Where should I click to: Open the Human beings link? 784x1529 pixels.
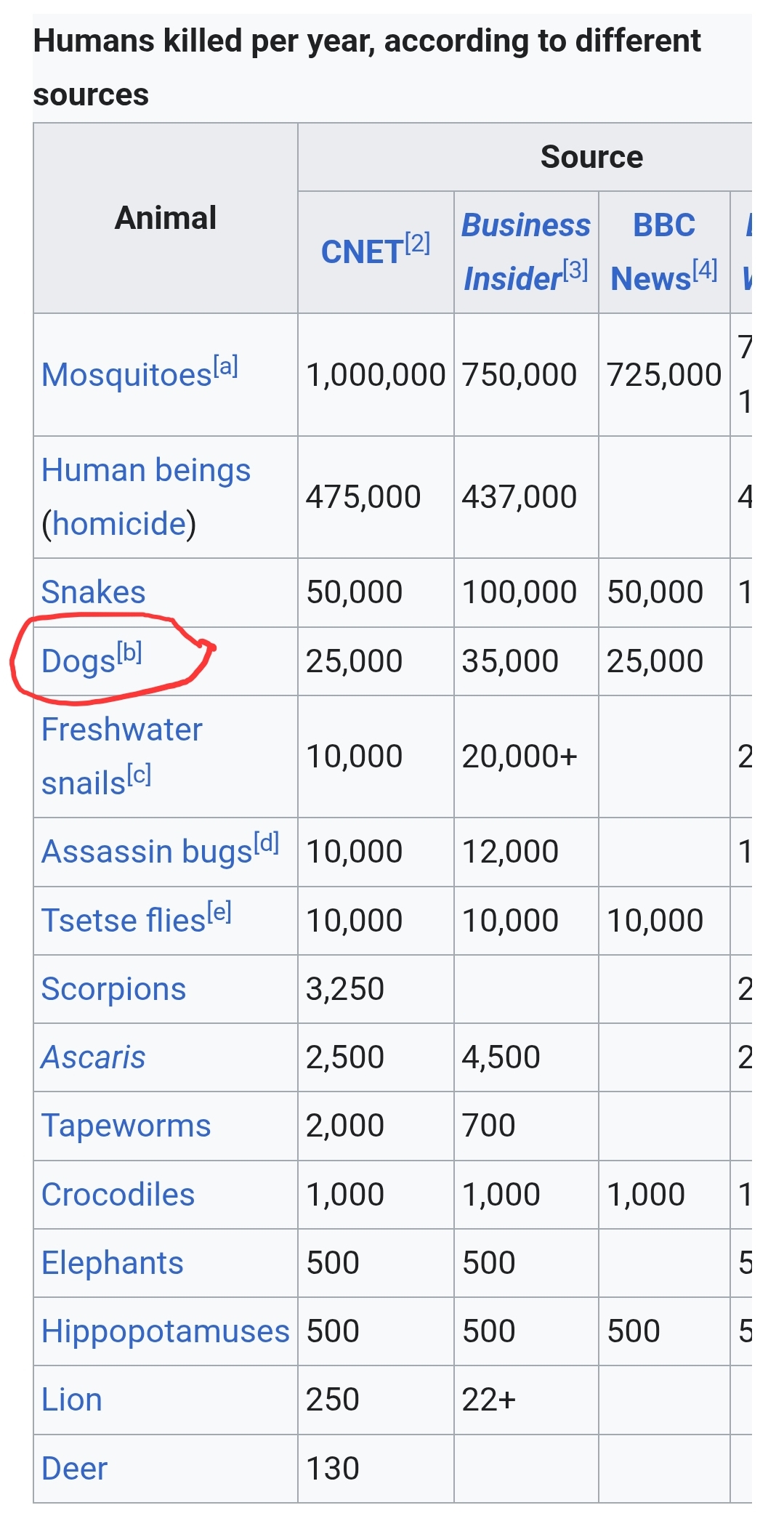tap(145, 470)
